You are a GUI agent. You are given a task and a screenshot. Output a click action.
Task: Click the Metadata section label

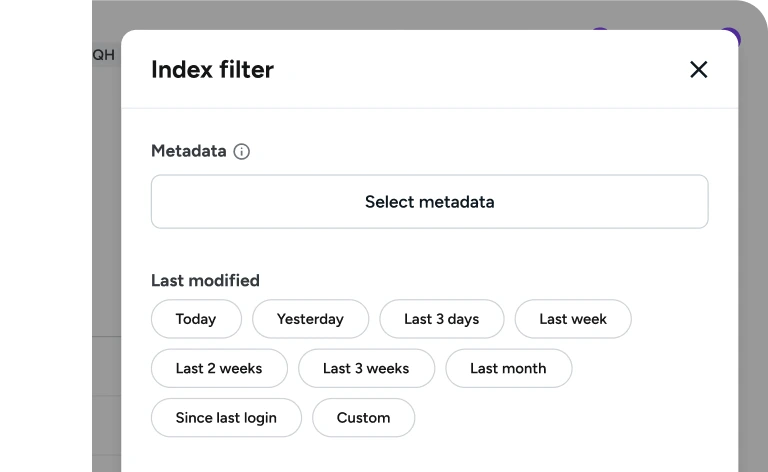[189, 151]
